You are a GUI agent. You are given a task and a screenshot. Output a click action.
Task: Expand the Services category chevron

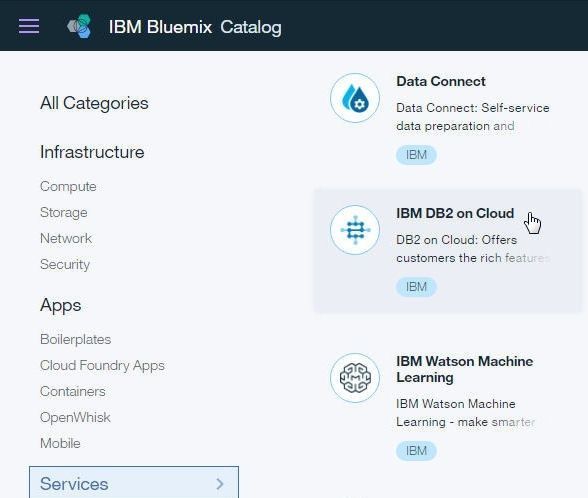[x=220, y=484]
